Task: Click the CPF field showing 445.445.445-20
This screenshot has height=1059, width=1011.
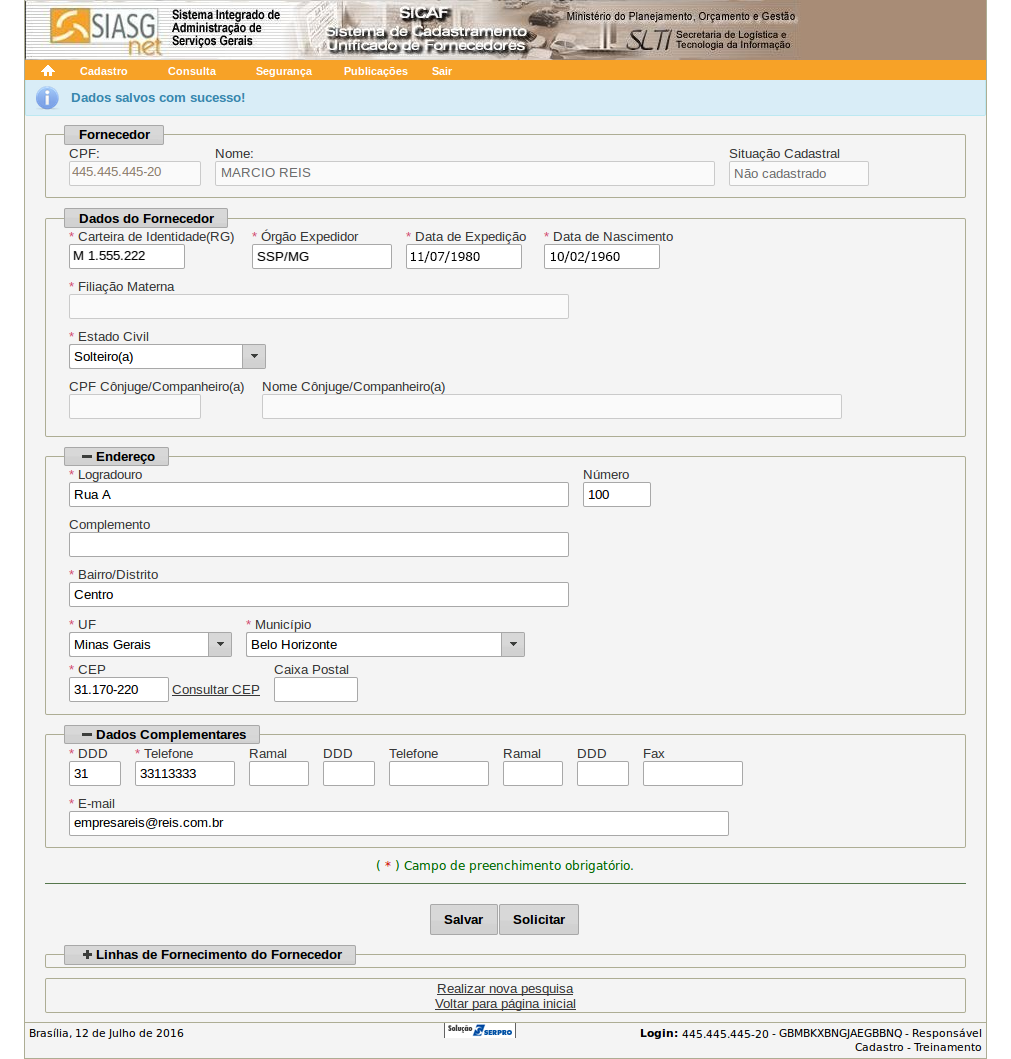Action: (135, 173)
